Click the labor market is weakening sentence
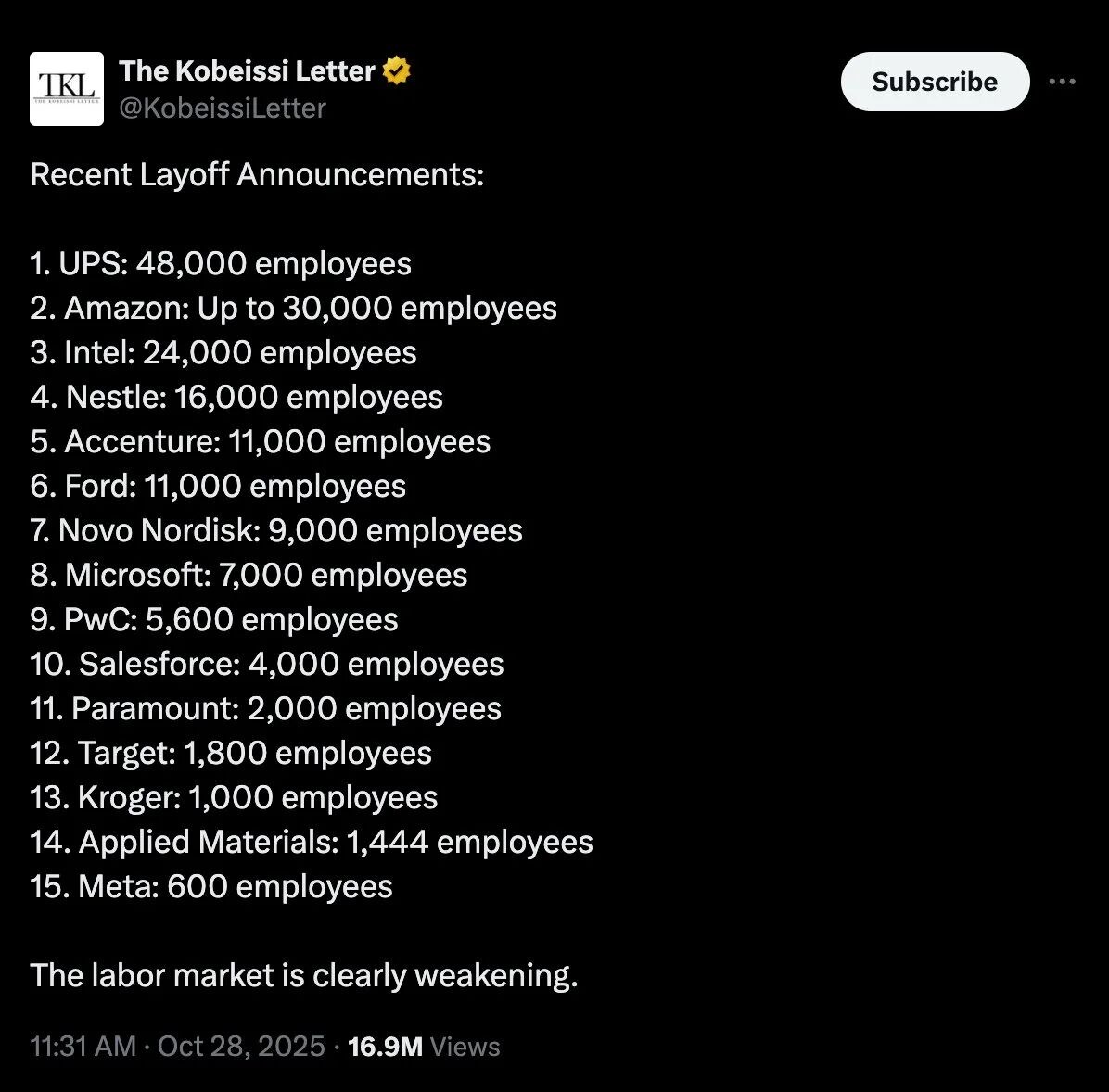1109x1092 pixels. 304,975
